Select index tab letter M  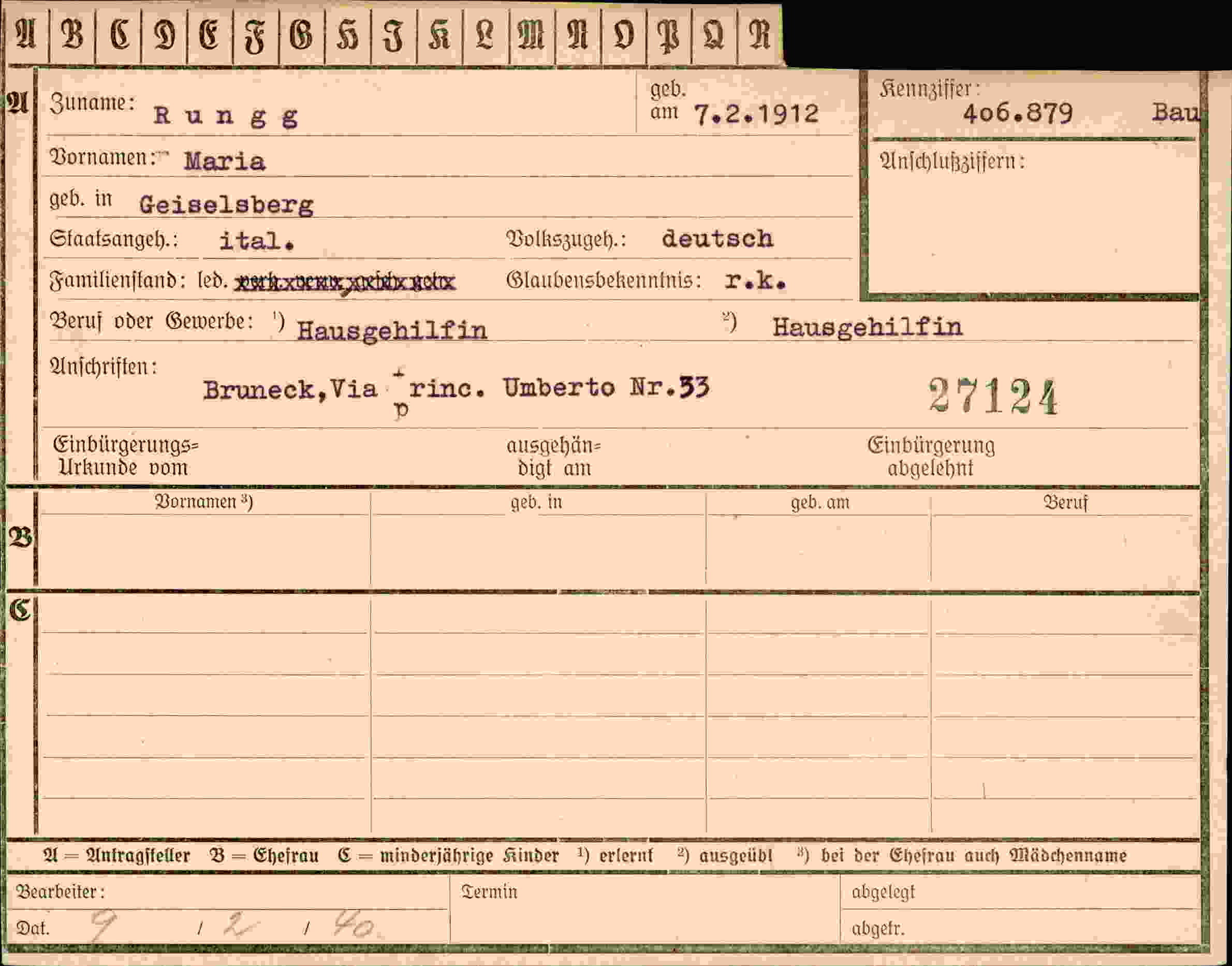532,35
